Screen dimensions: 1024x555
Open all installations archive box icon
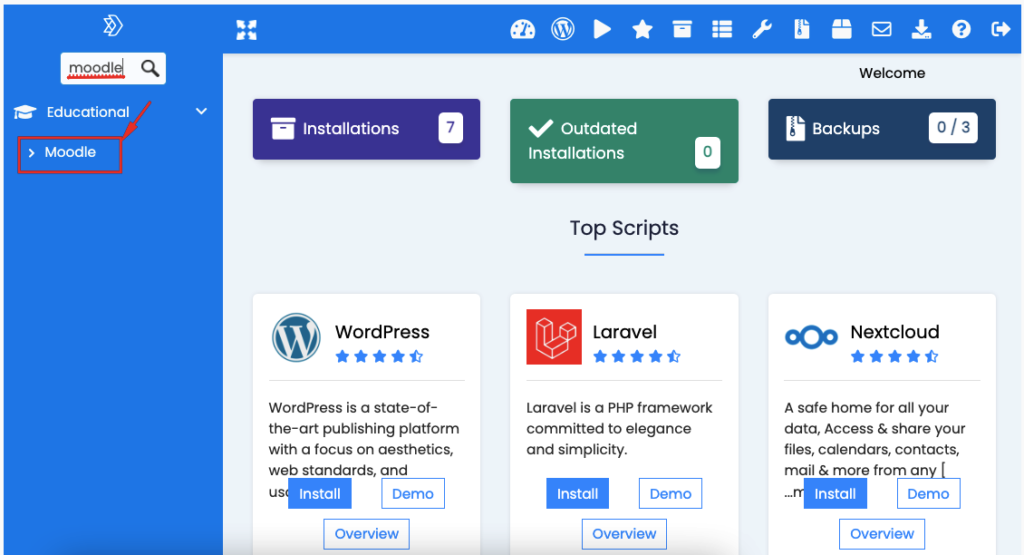(682, 29)
